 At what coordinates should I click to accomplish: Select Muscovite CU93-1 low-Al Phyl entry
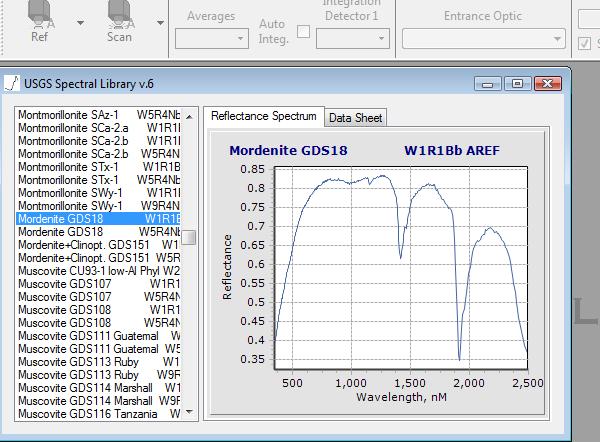(99, 271)
